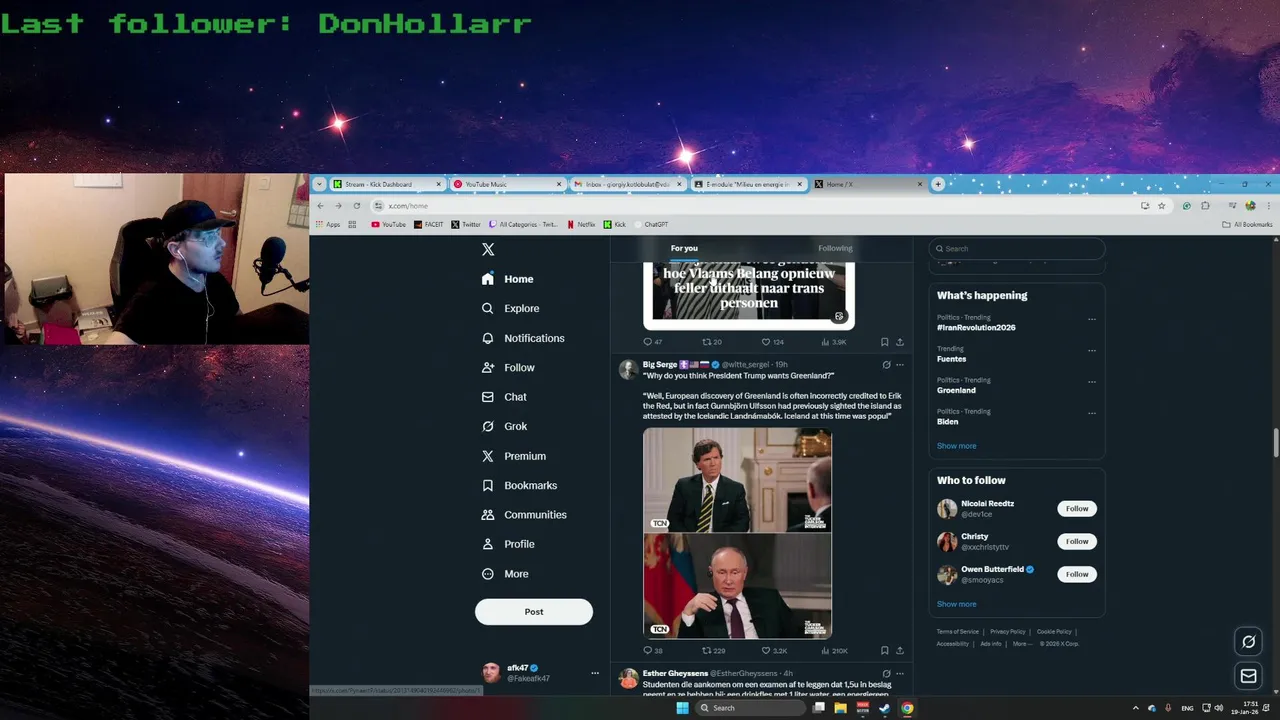Switch to the For you tab
This screenshot has height=720, width=1280.
pos(684,249)
